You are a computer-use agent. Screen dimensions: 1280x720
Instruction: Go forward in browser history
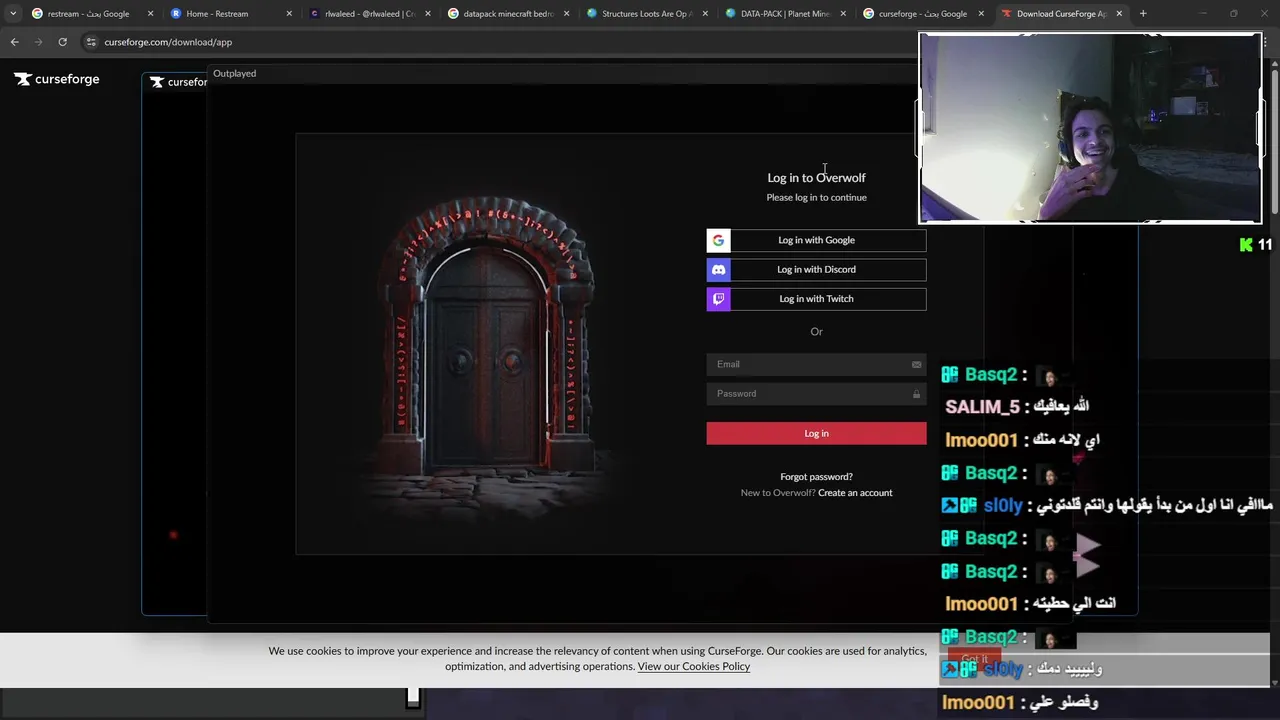[x=38, y=42]
